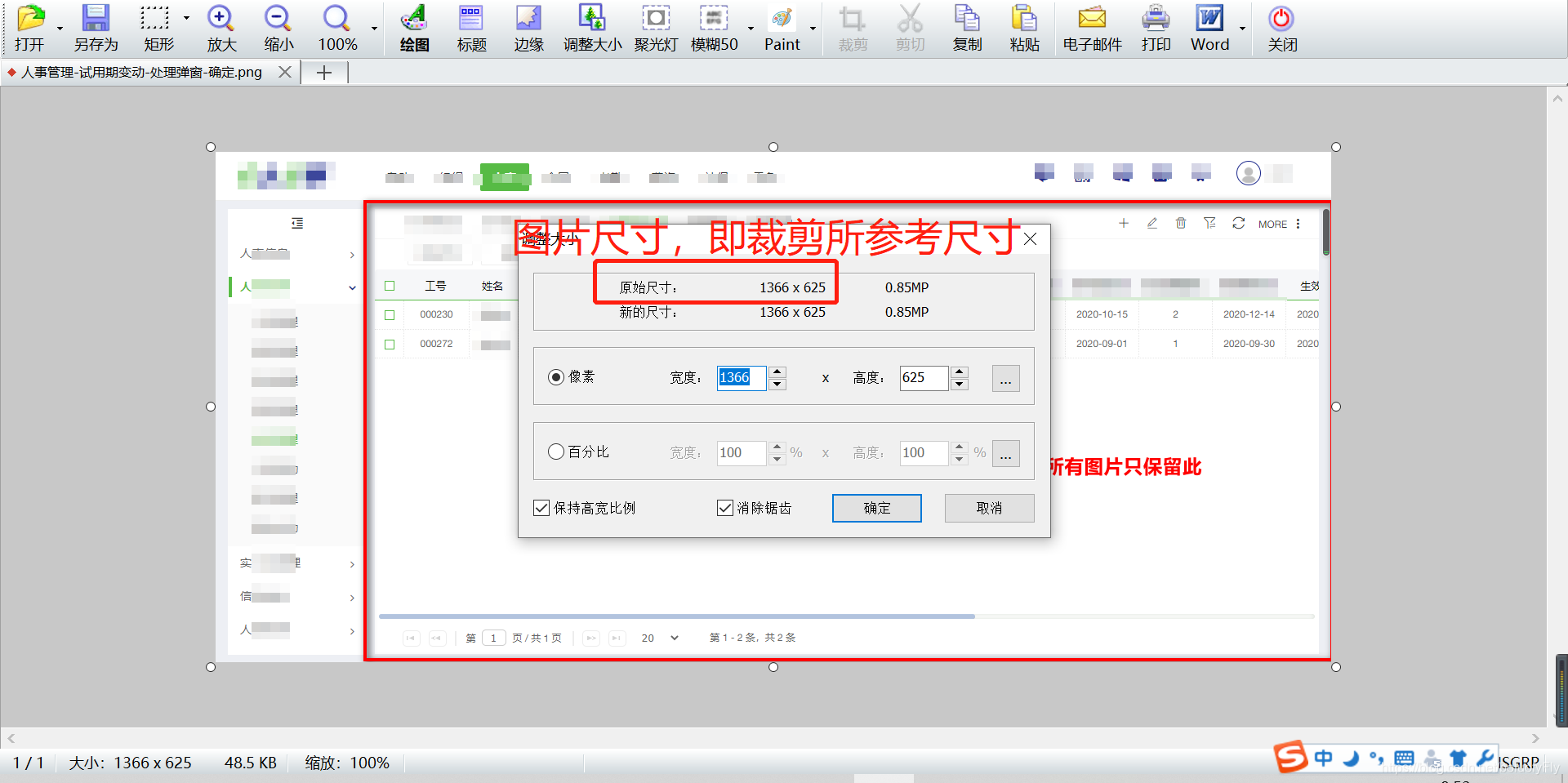Click the editor's horizontal scrollbar
Image resolution: width=1568 pixels, height=783 pixels.
(773, 738)
